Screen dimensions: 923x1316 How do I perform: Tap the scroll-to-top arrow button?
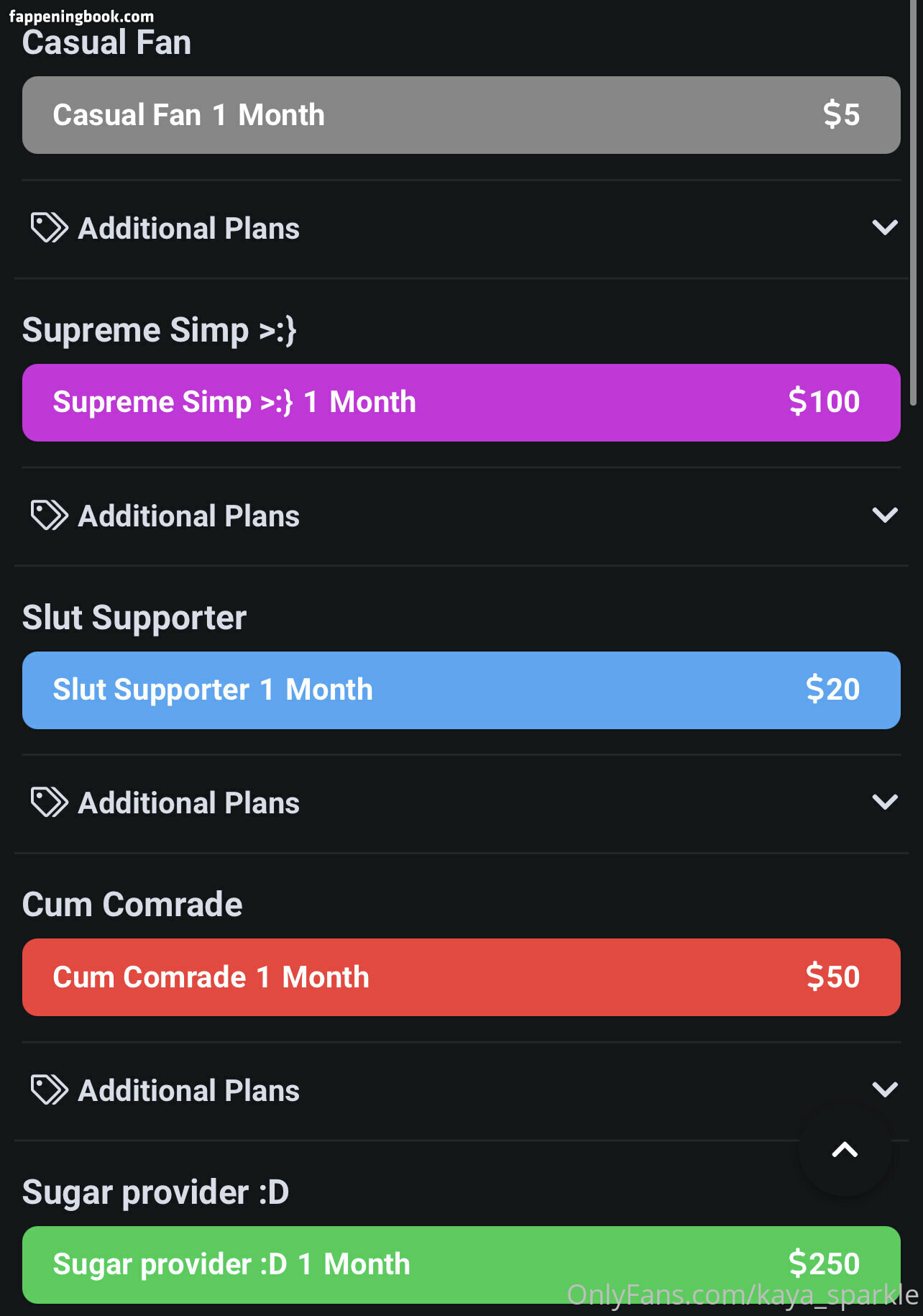pyautogui.click(x=845, y=1150)
